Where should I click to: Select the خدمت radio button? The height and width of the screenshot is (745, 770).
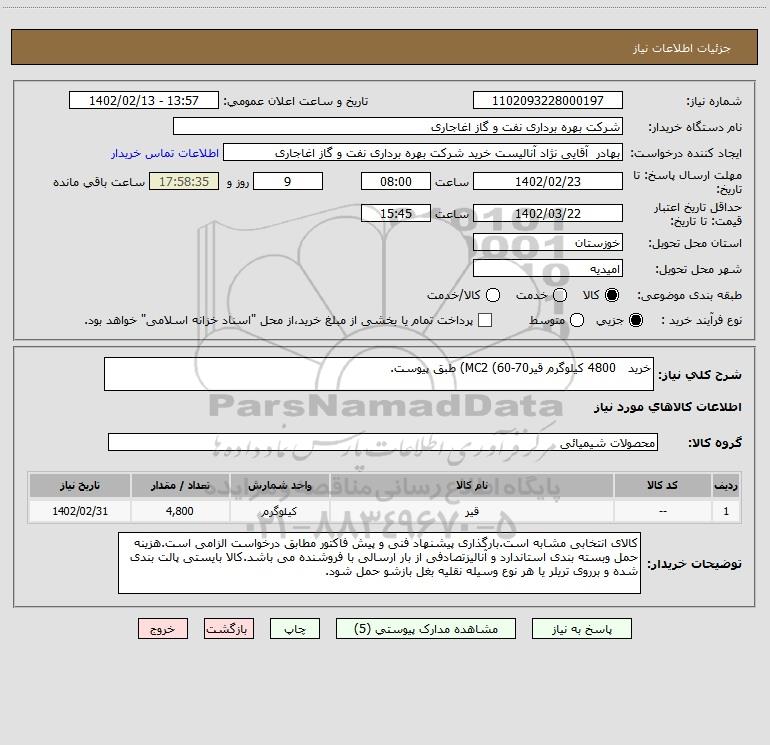click(560, 295)
